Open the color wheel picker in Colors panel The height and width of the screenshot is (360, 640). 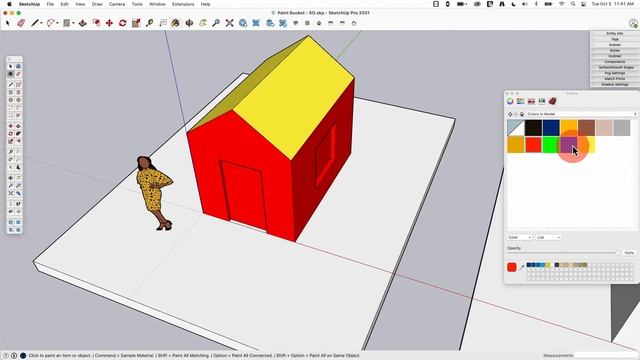(x=510, y=101)
